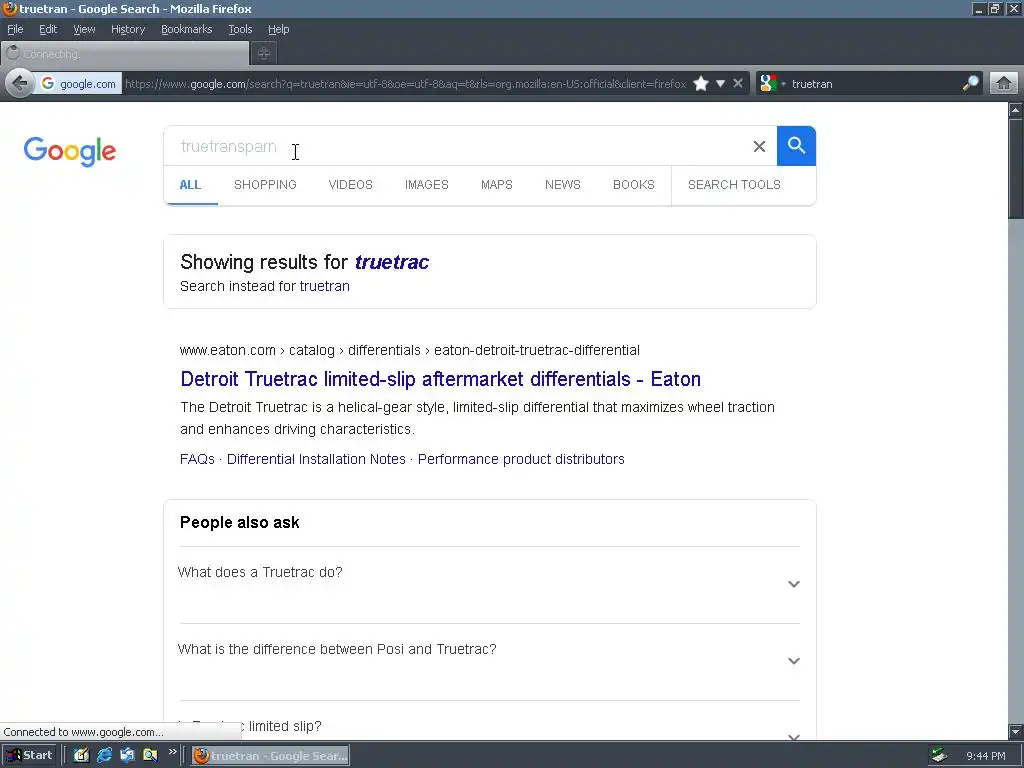Open the View menu
This screenshot has height=768, width=1024.
[84, 29]
